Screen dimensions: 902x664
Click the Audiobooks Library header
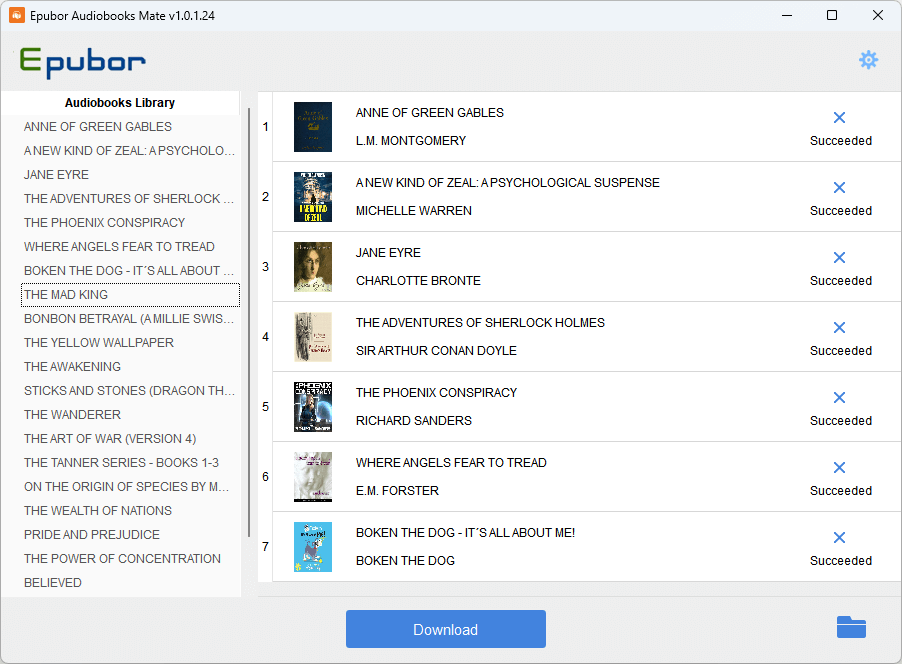[120, 103]
